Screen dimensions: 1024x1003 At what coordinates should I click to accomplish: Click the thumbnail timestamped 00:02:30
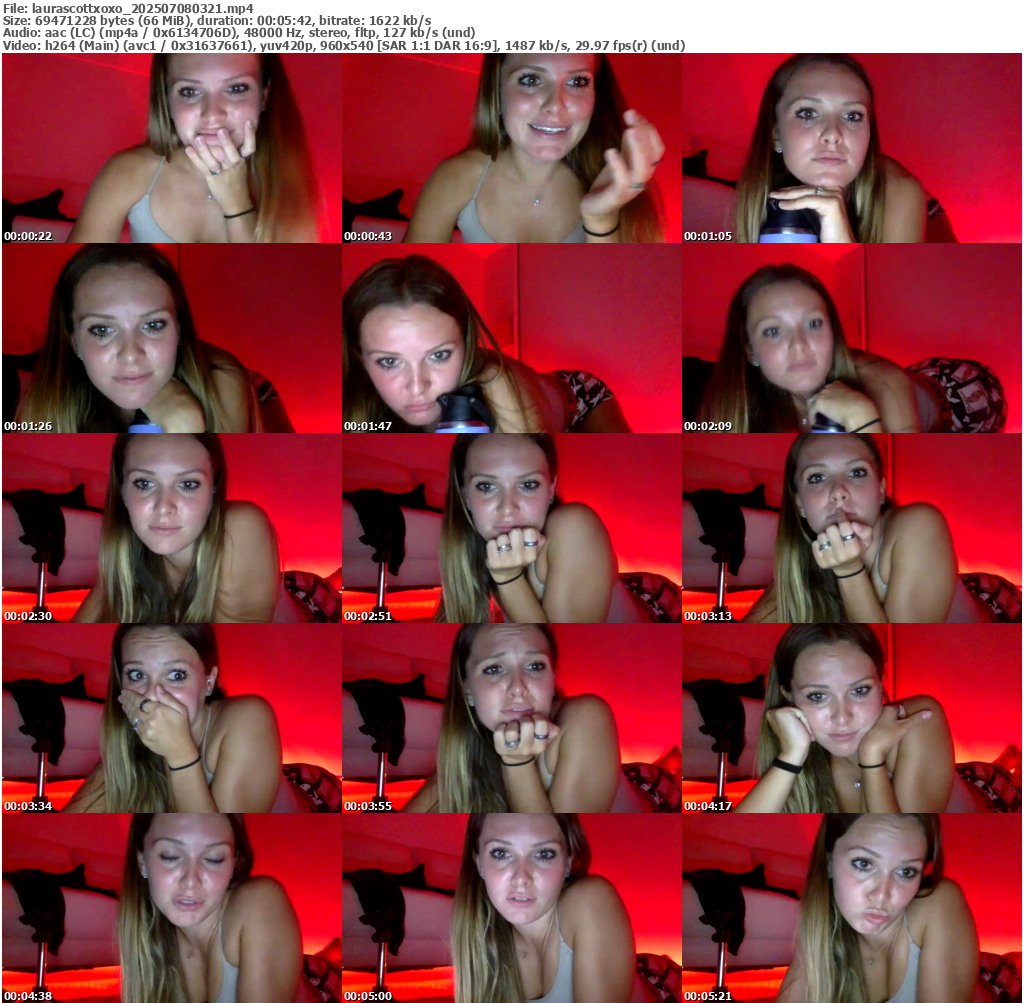172,528
